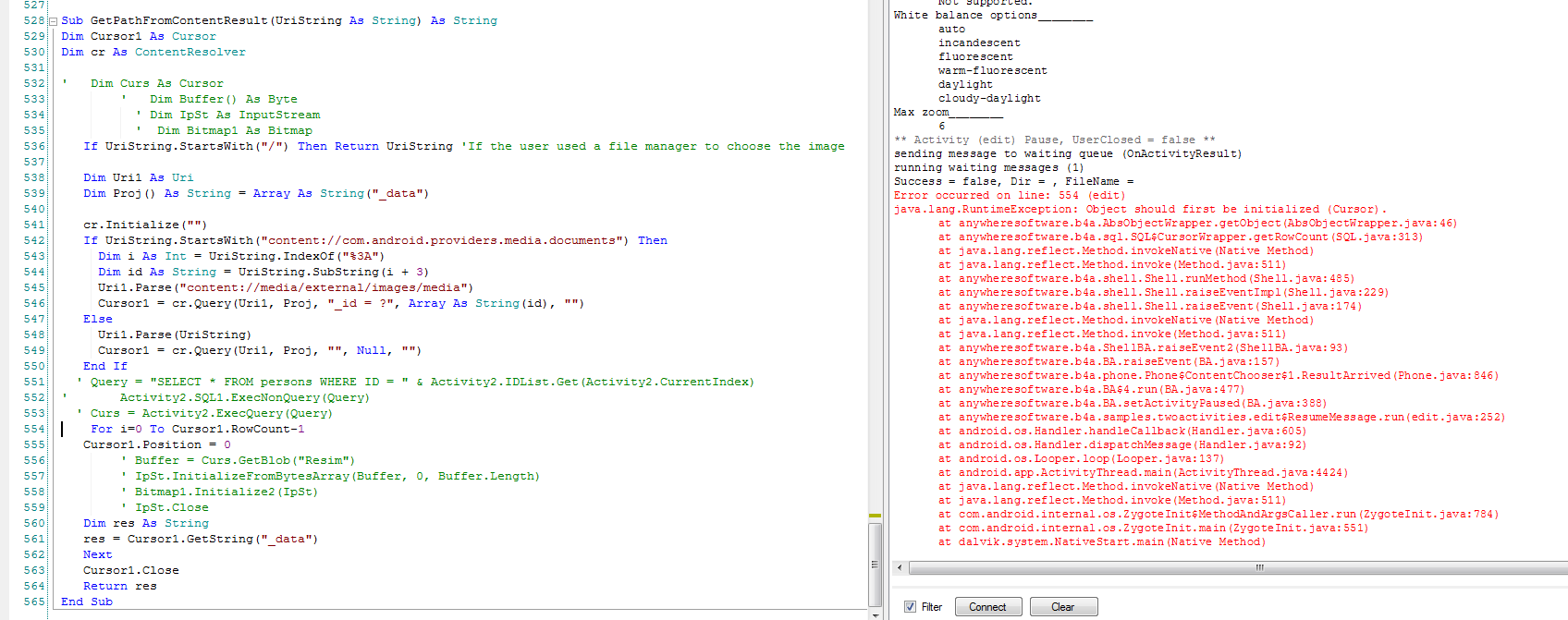
Task: Click the 'Cursor1.Position = 0' line
Action: 157,444
